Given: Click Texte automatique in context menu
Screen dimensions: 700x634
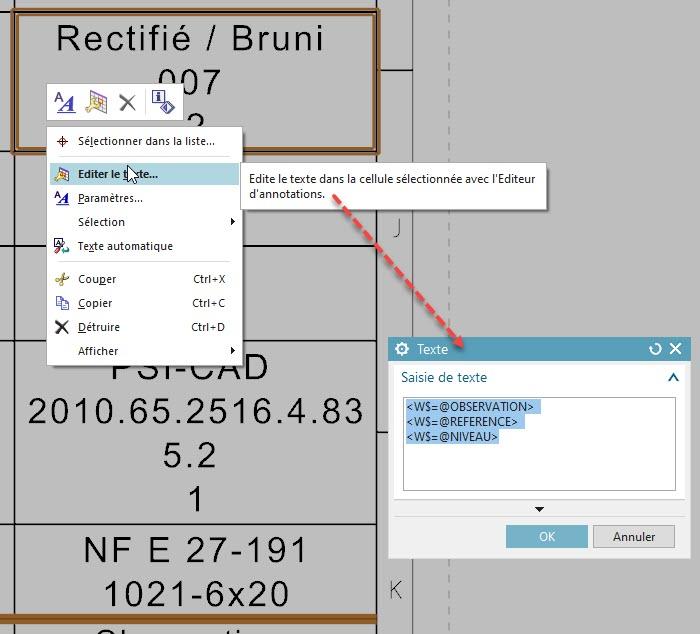Looking at the screenshot, I should (125, 246).
